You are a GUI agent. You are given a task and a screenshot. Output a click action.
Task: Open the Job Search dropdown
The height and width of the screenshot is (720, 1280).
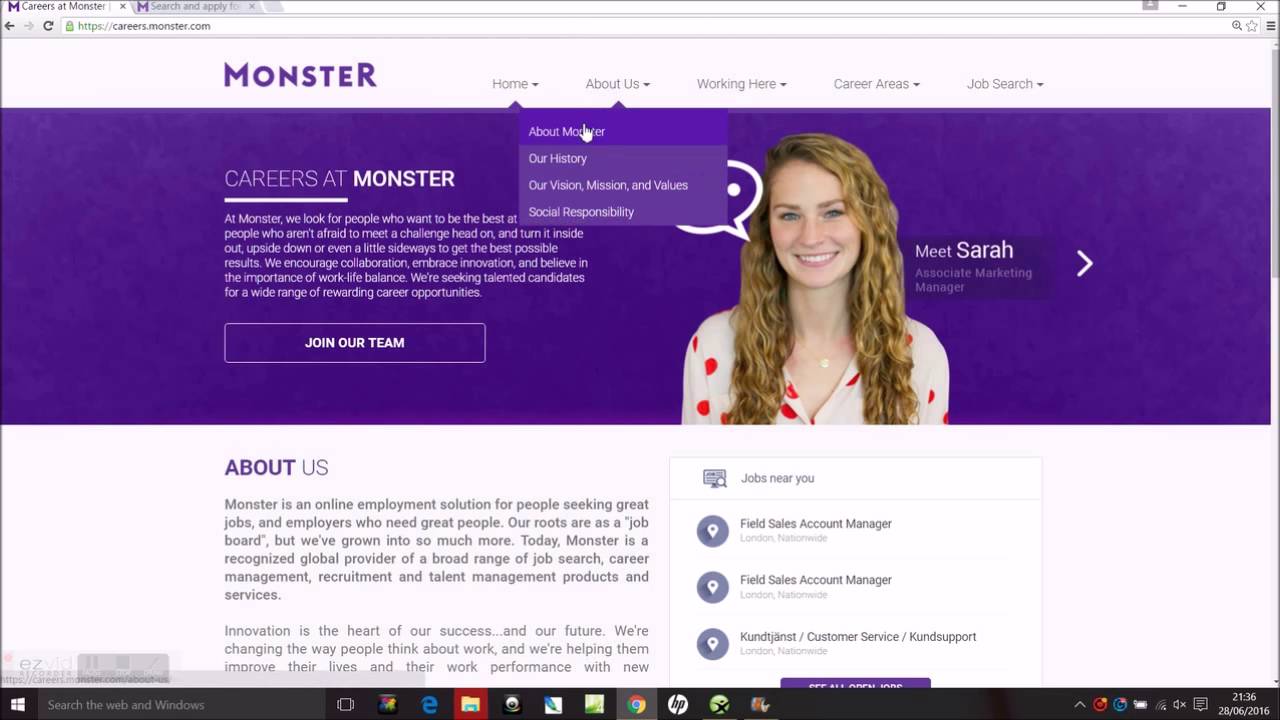pyautogui.click(x=1004, y=84)
